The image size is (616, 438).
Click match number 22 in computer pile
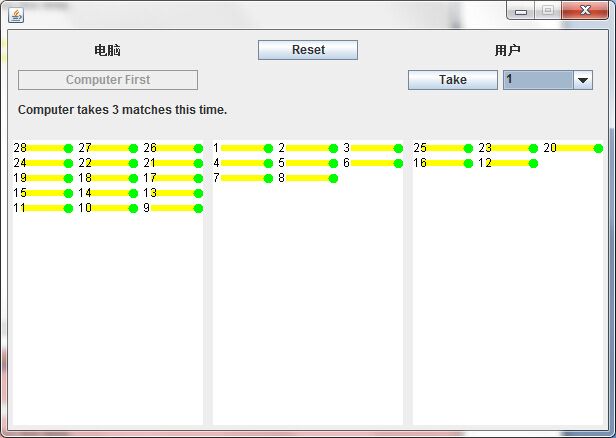108,163
